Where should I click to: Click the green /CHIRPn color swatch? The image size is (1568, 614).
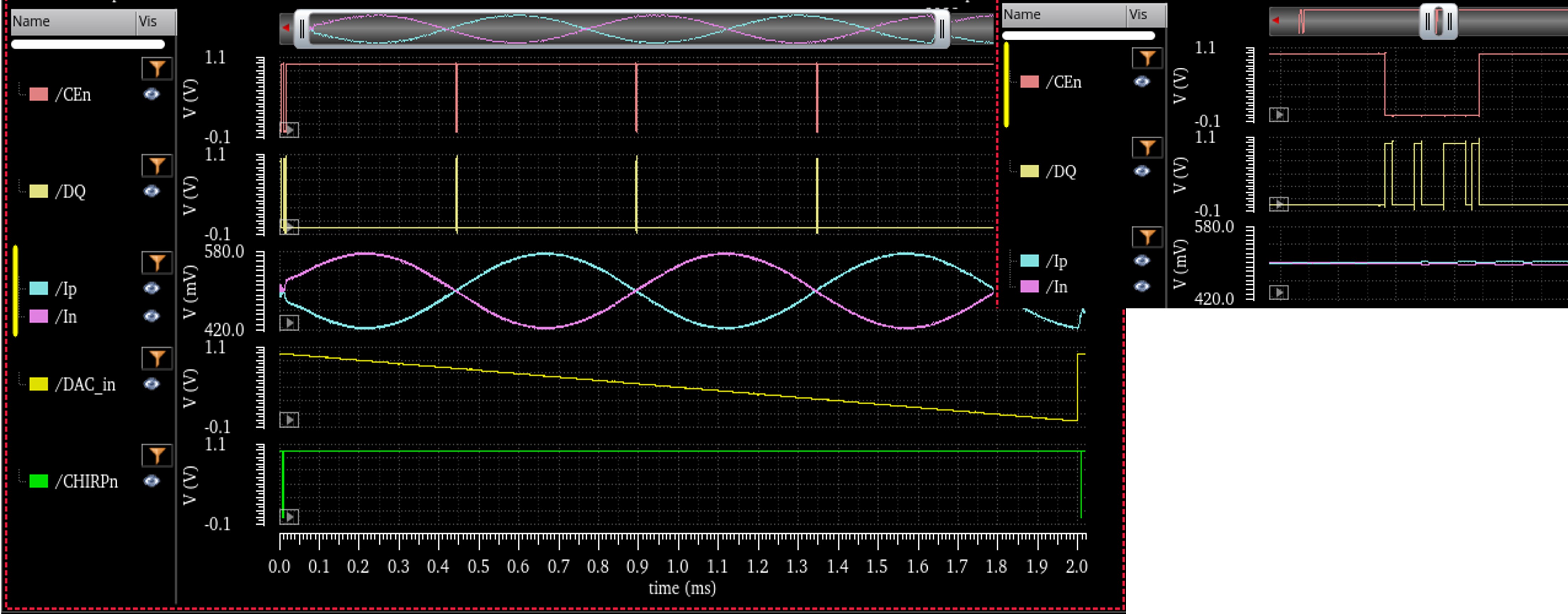(x=38, y=481)
